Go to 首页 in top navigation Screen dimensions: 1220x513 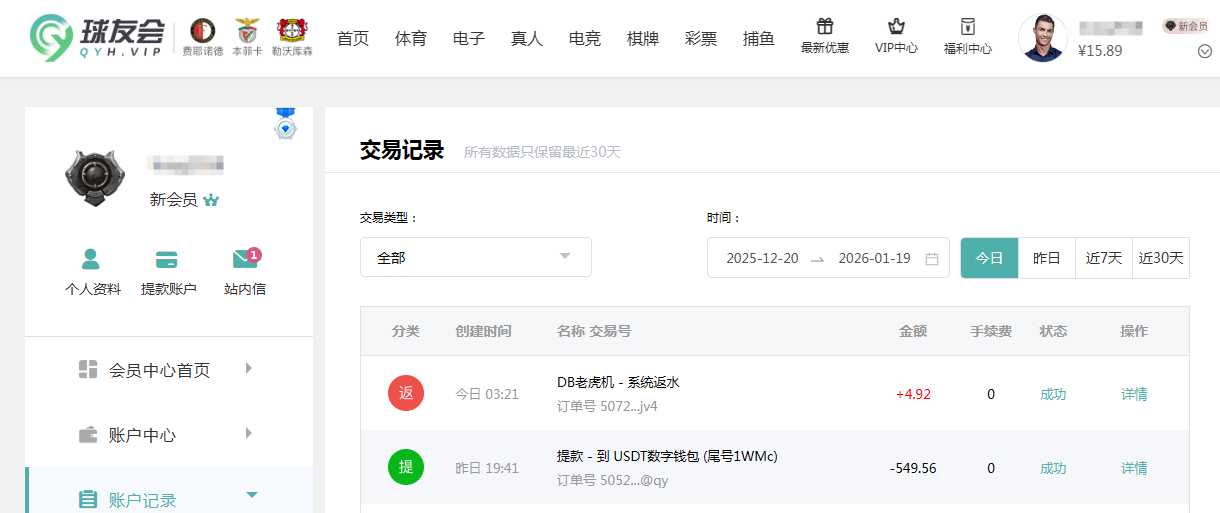[353, 38]
